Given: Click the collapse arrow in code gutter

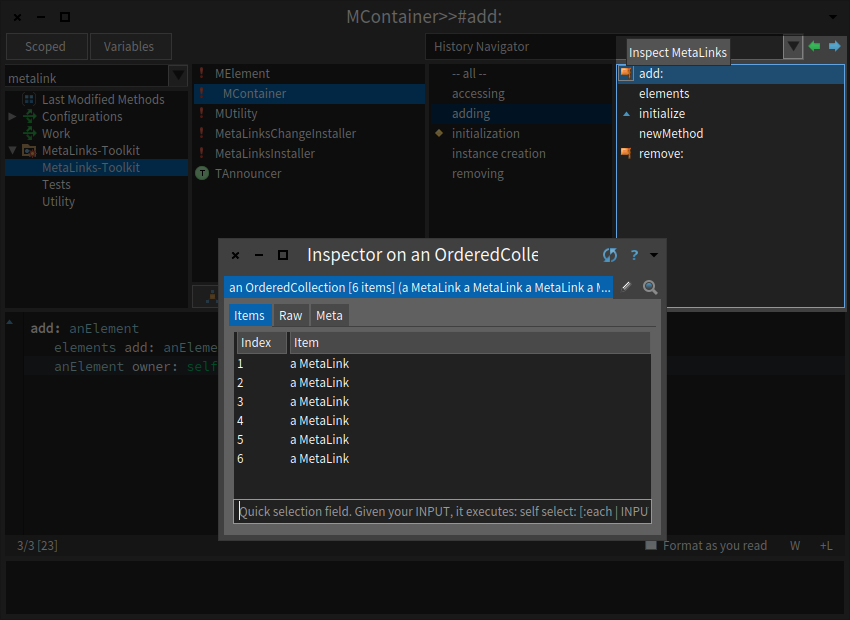Looking at the screenshot, I should (10, 322).
